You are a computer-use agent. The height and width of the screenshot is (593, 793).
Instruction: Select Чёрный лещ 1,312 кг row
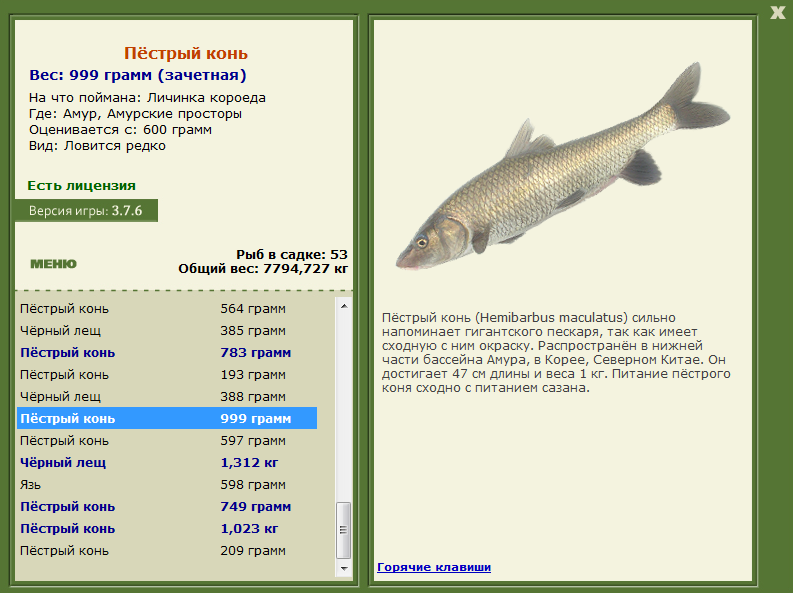coord(167,463)
